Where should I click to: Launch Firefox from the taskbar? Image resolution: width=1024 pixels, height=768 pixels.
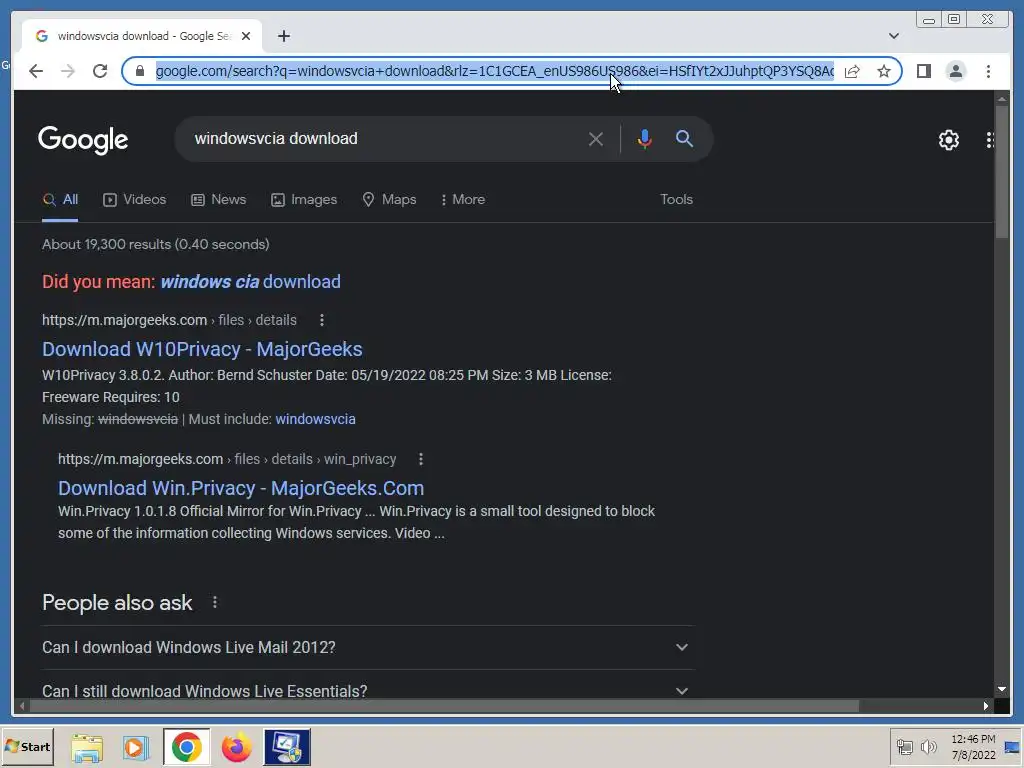236,747
